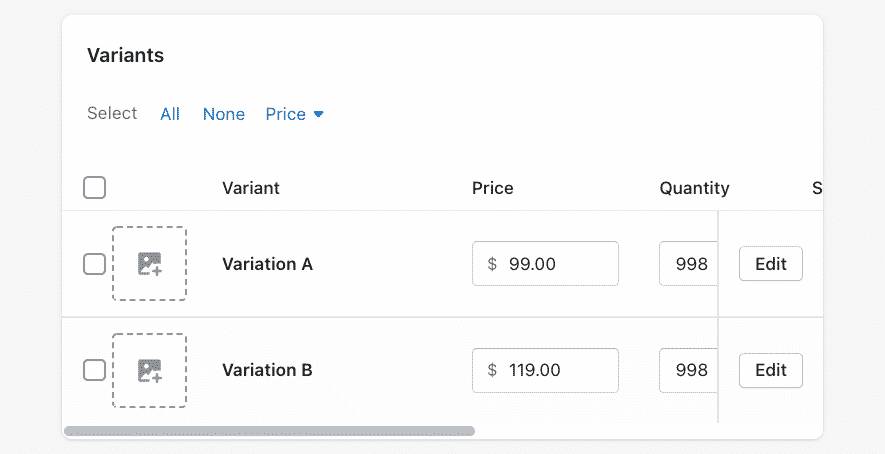Click the Quantity column header
Image resolution: width=885 pixels, height=454 pixels.
[694, 188]
